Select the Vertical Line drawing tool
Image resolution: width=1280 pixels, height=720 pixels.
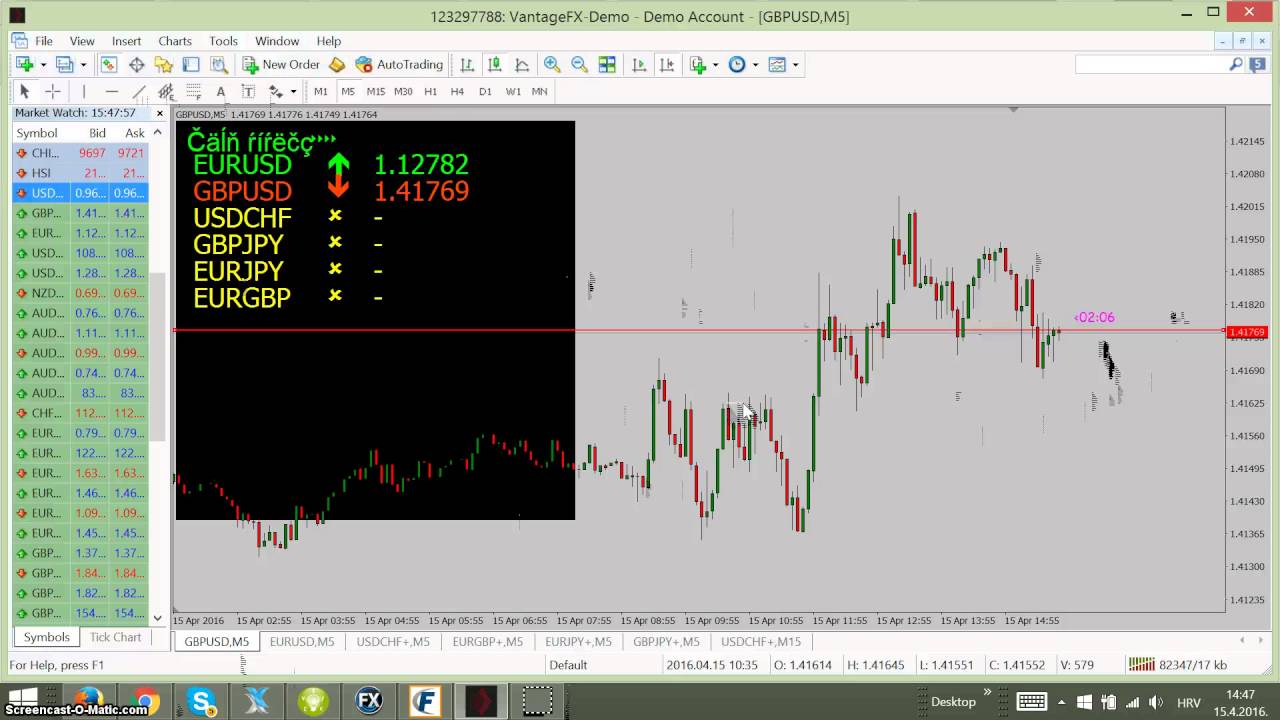coord(84,91)
